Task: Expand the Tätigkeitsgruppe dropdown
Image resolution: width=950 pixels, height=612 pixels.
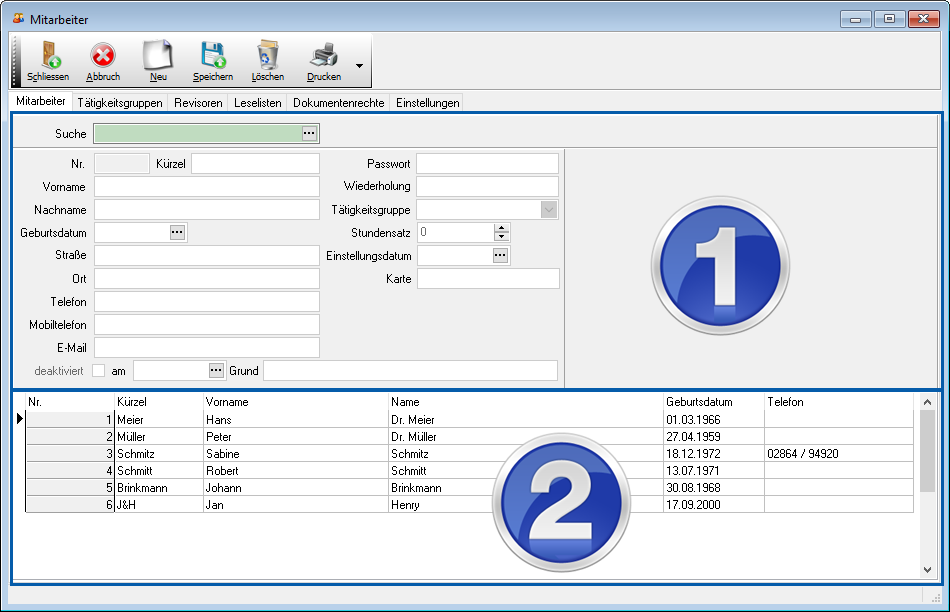Action: (x=548, y=210)
